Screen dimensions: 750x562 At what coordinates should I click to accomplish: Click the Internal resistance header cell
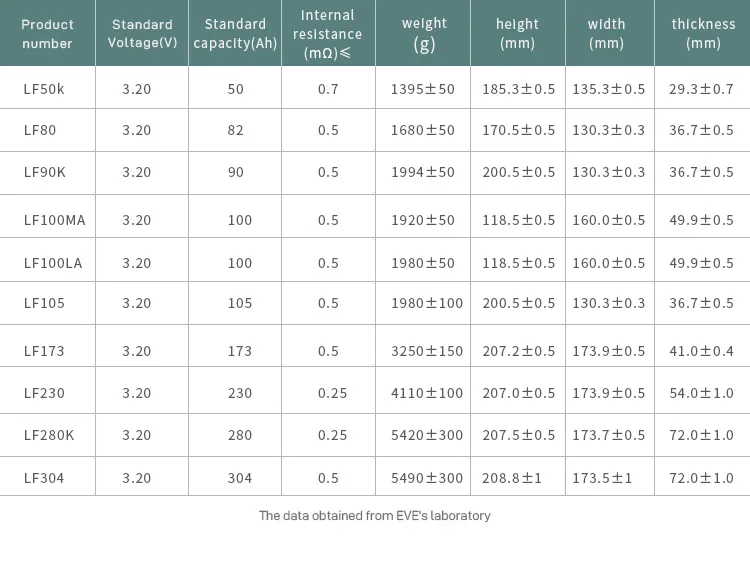(x=328, y=34)
